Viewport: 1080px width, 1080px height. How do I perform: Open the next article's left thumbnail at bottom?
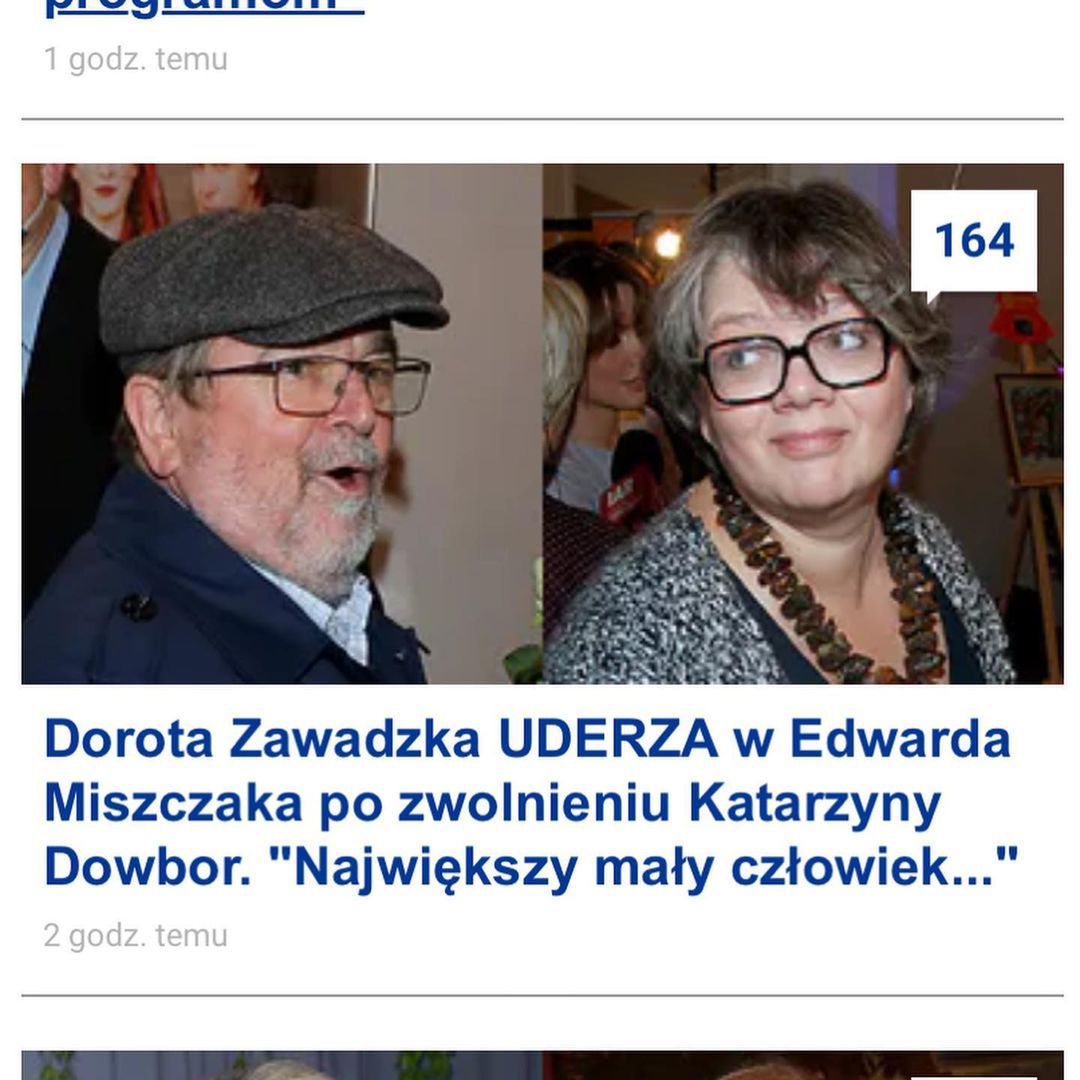[282, 1066]
